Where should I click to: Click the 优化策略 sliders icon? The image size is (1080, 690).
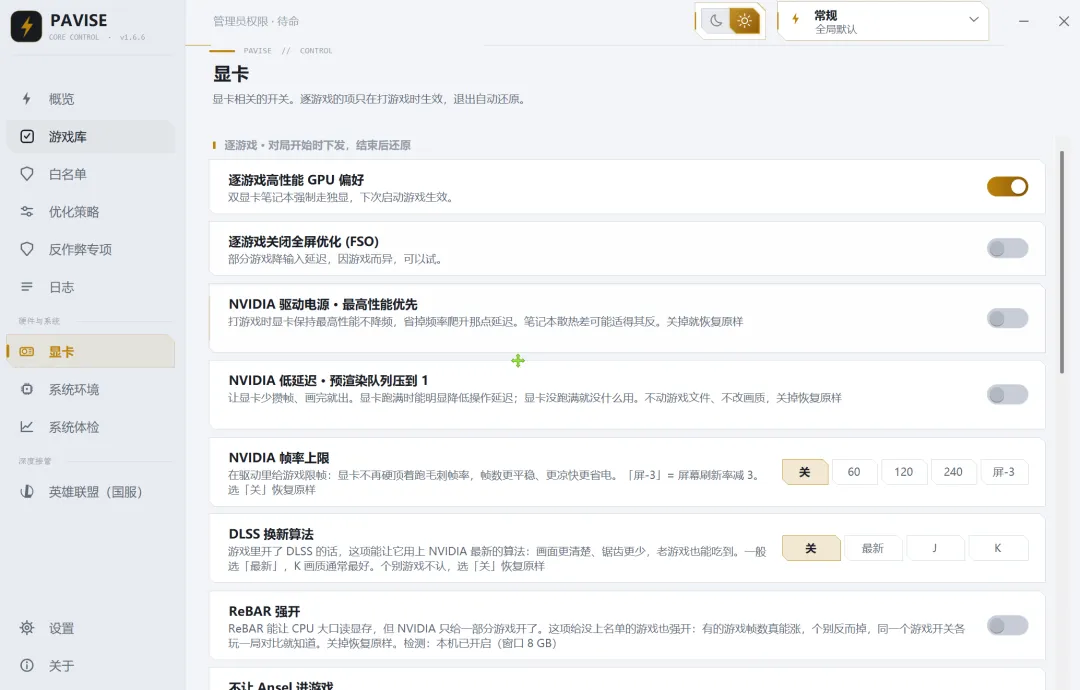pos(27,211)
